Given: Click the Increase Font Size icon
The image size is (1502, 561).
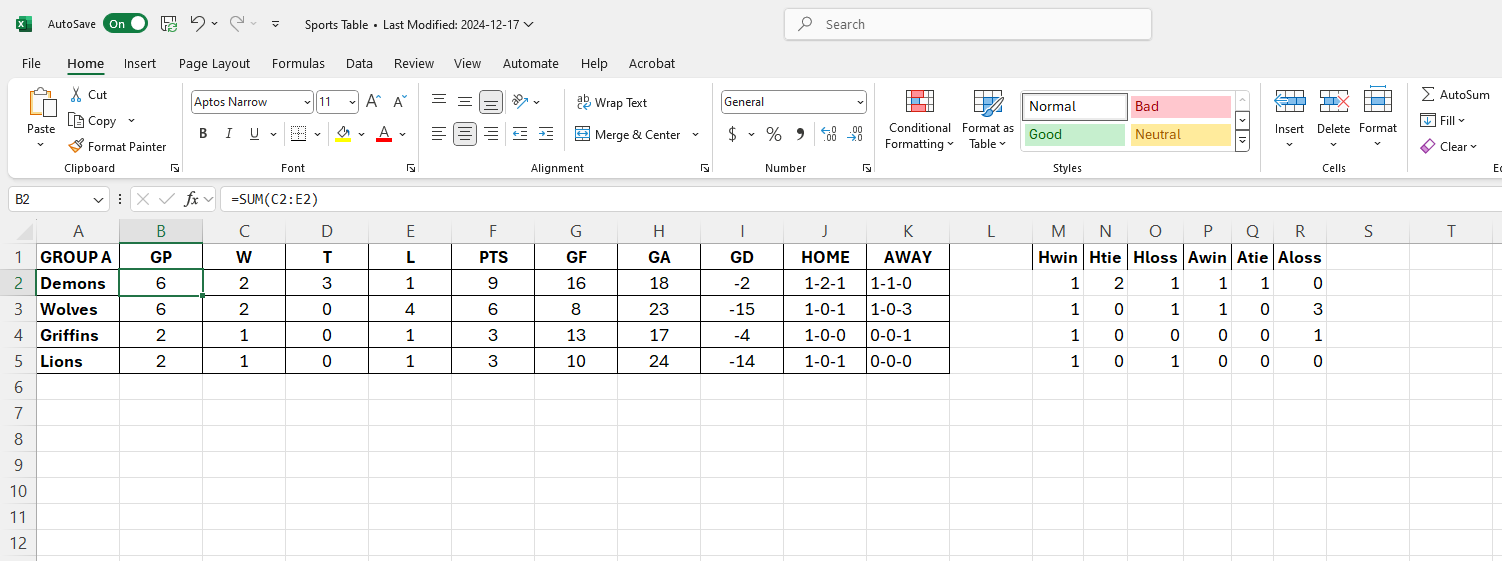Looking at the screenshot, I should tap(373, 102).
